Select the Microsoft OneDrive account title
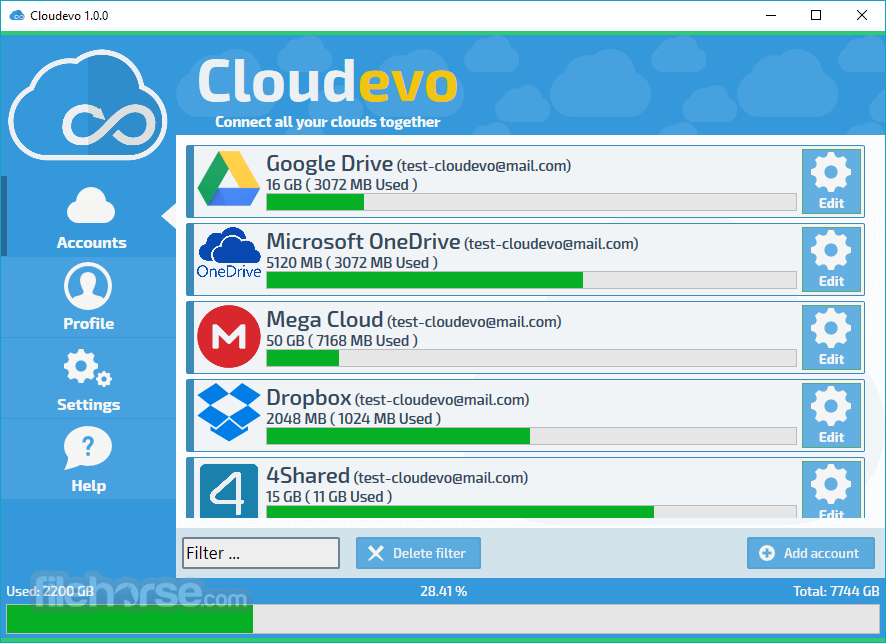Viewport: 886px width, 643px height. pyautogui.click(x=363, y=242)
